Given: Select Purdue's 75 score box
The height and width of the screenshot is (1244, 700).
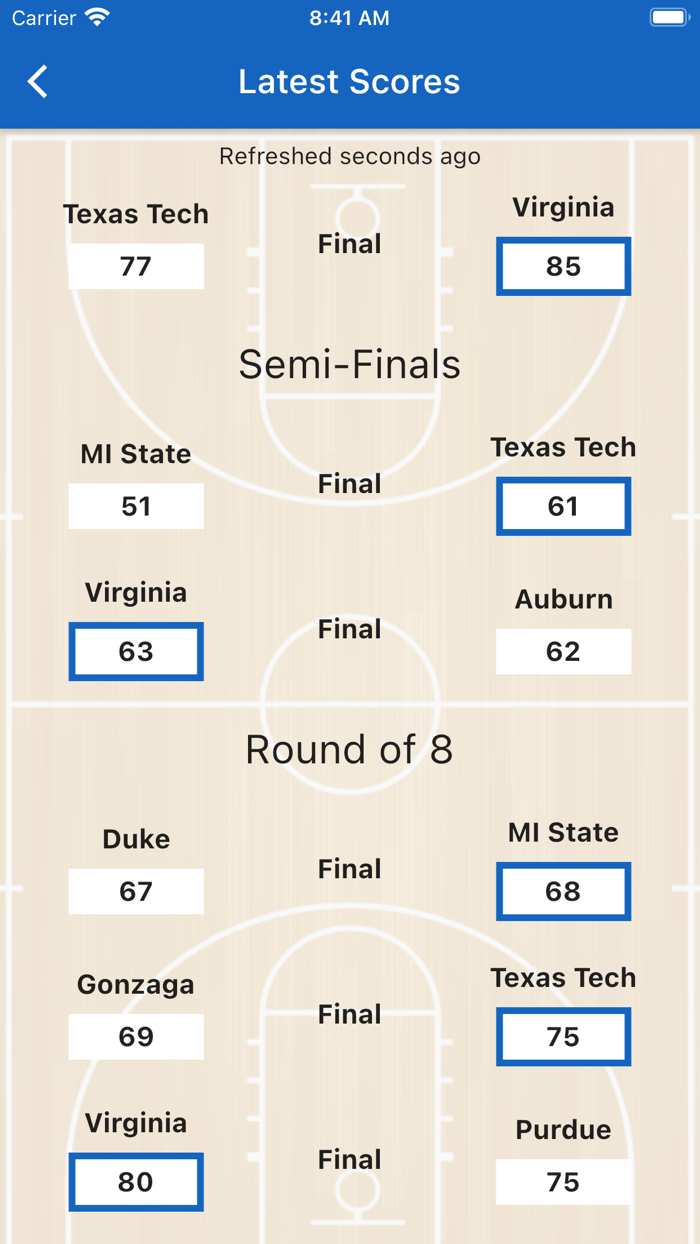Looking at the screenshot, I should click(563, 1182).
